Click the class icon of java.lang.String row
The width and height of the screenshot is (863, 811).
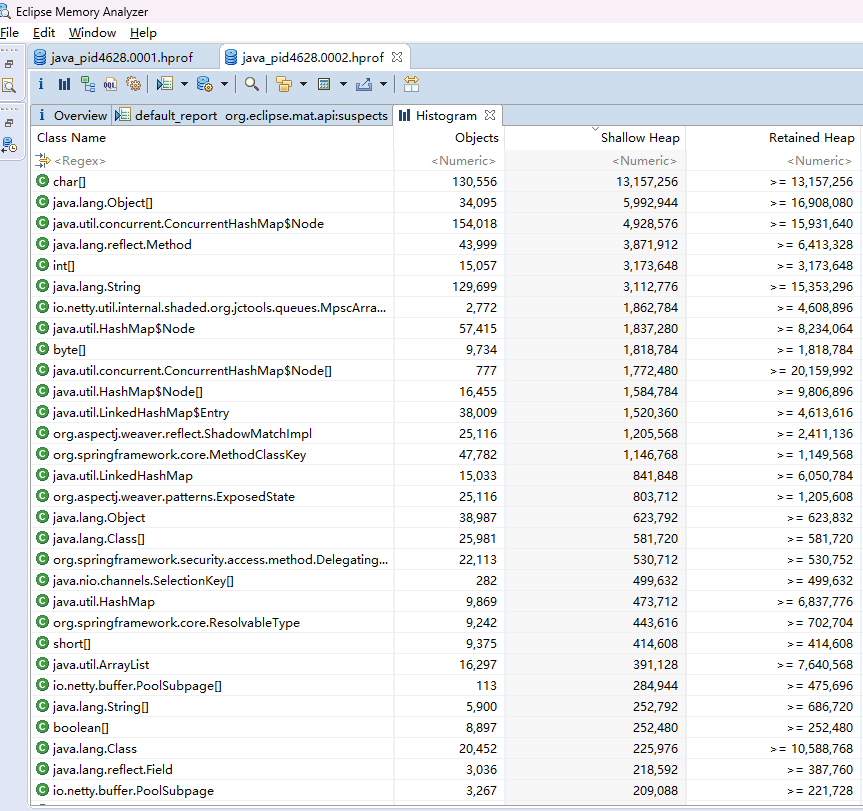coord(42,286)
